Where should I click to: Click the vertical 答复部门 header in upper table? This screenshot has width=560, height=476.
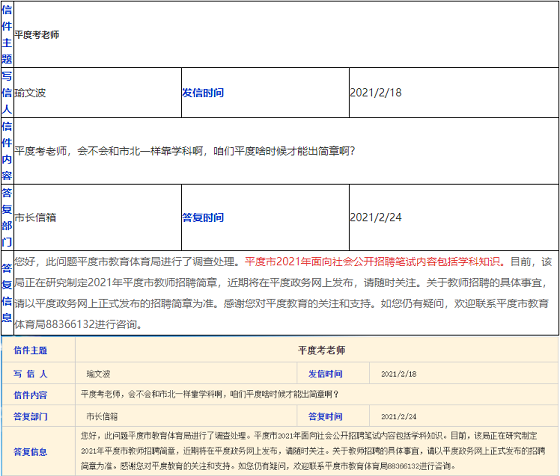(7, 217)
